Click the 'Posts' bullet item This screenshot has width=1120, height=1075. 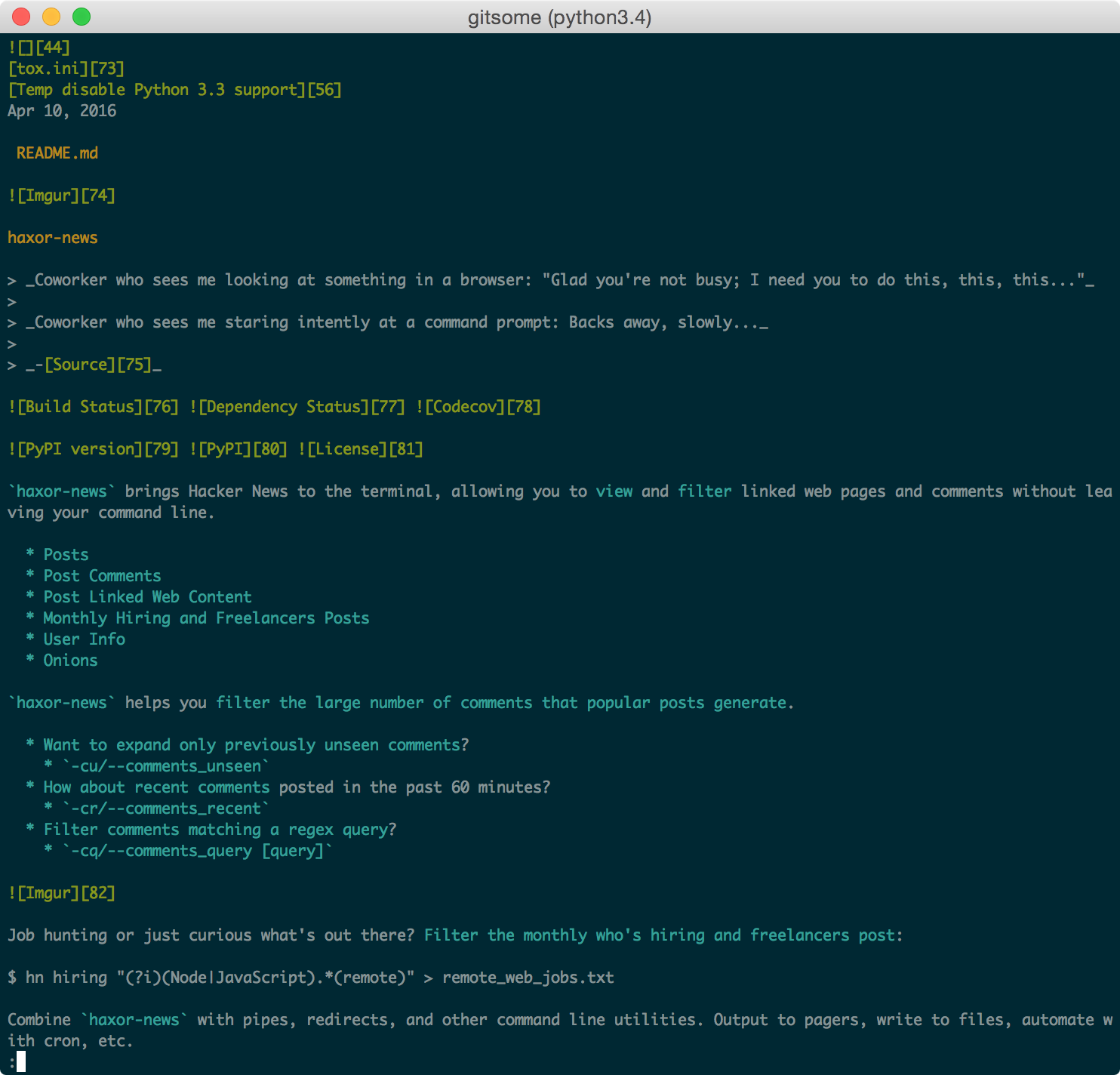[x=66, y=555]
